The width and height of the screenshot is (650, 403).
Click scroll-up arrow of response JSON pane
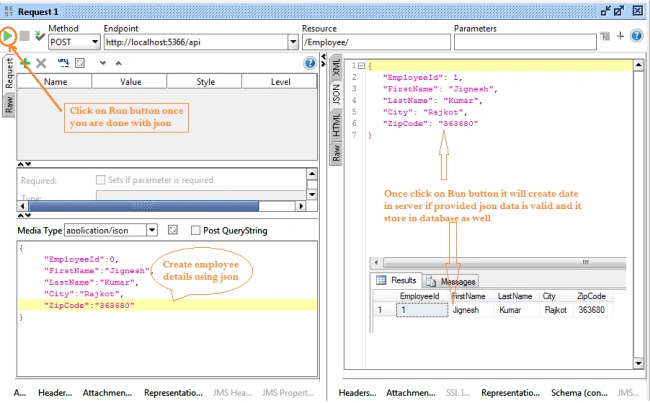638,65
